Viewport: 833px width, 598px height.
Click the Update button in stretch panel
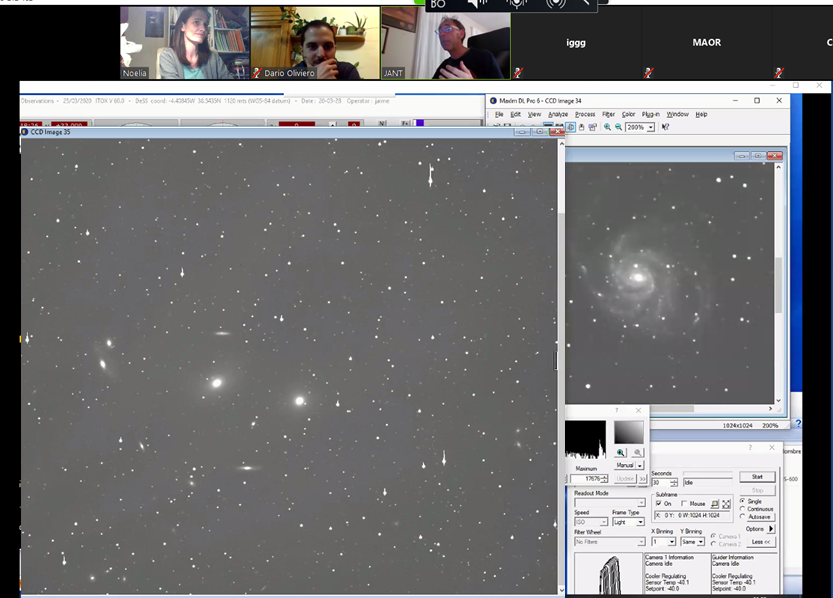(x=625, y=479)
